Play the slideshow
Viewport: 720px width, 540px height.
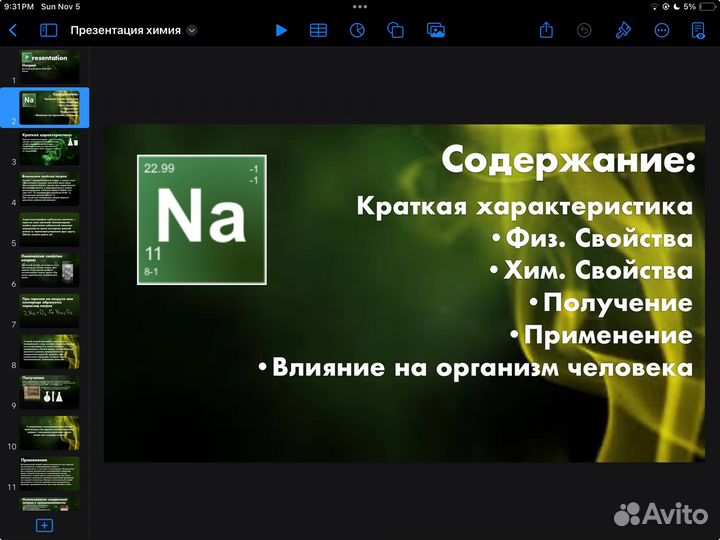[x=281, y=30]
